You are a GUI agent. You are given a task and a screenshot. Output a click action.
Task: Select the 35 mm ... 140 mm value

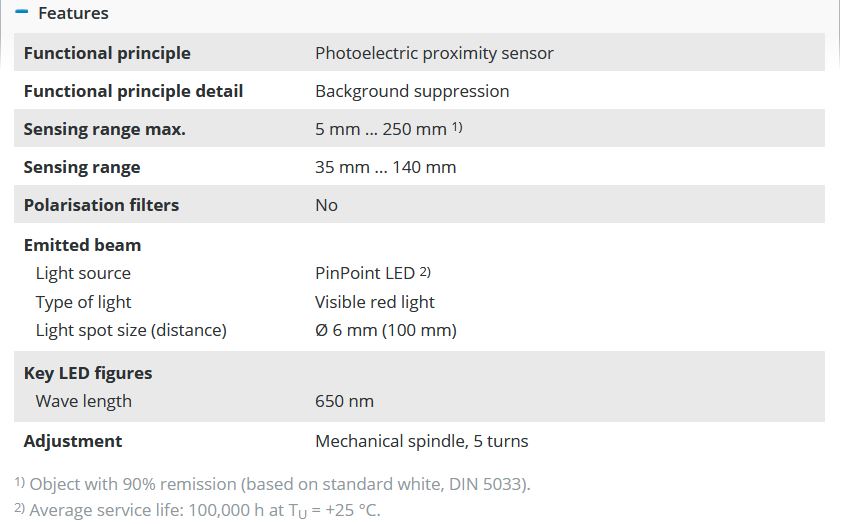[x=385, y=167]
